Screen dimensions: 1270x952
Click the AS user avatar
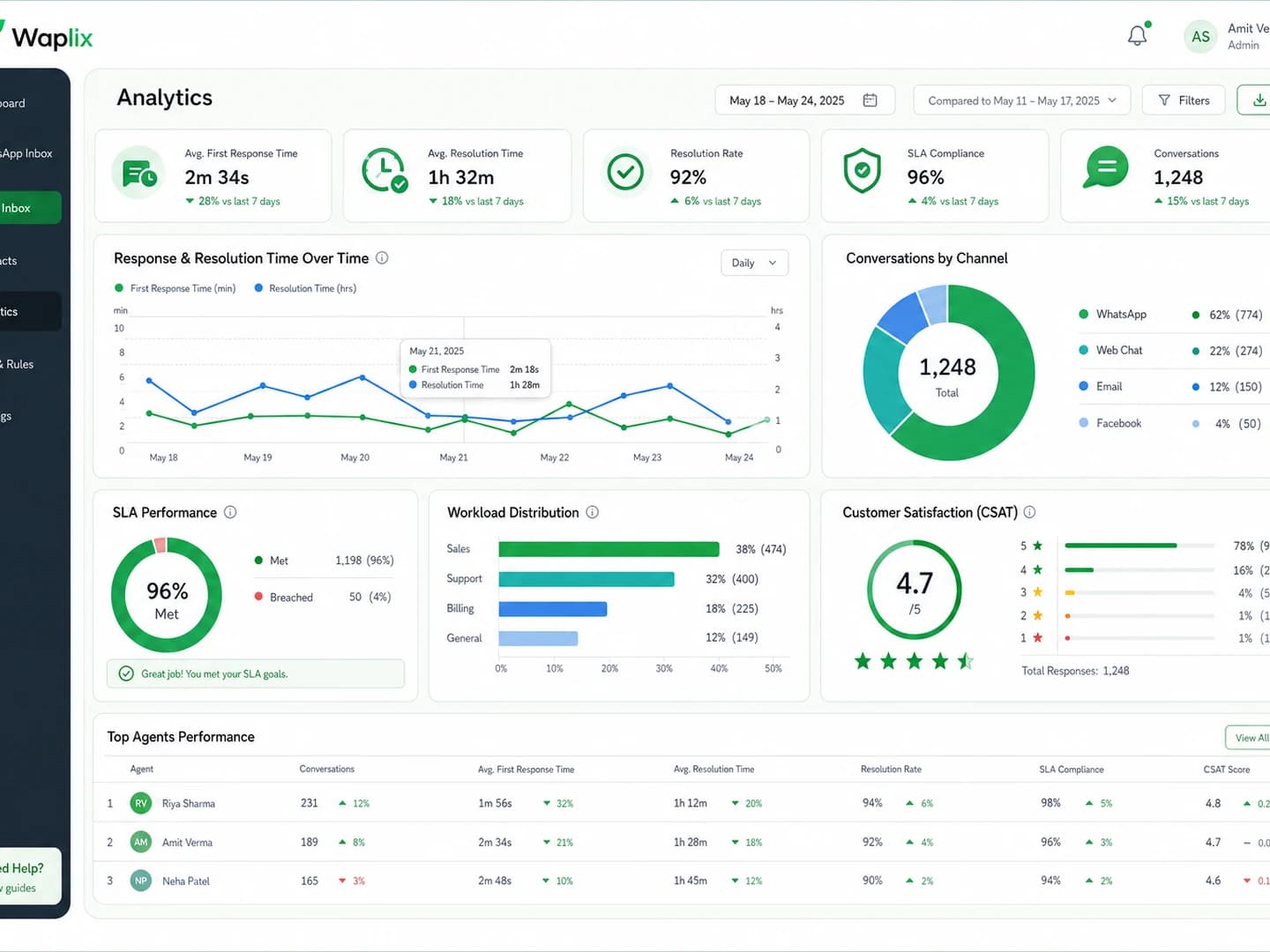(x=1200, y=36)
